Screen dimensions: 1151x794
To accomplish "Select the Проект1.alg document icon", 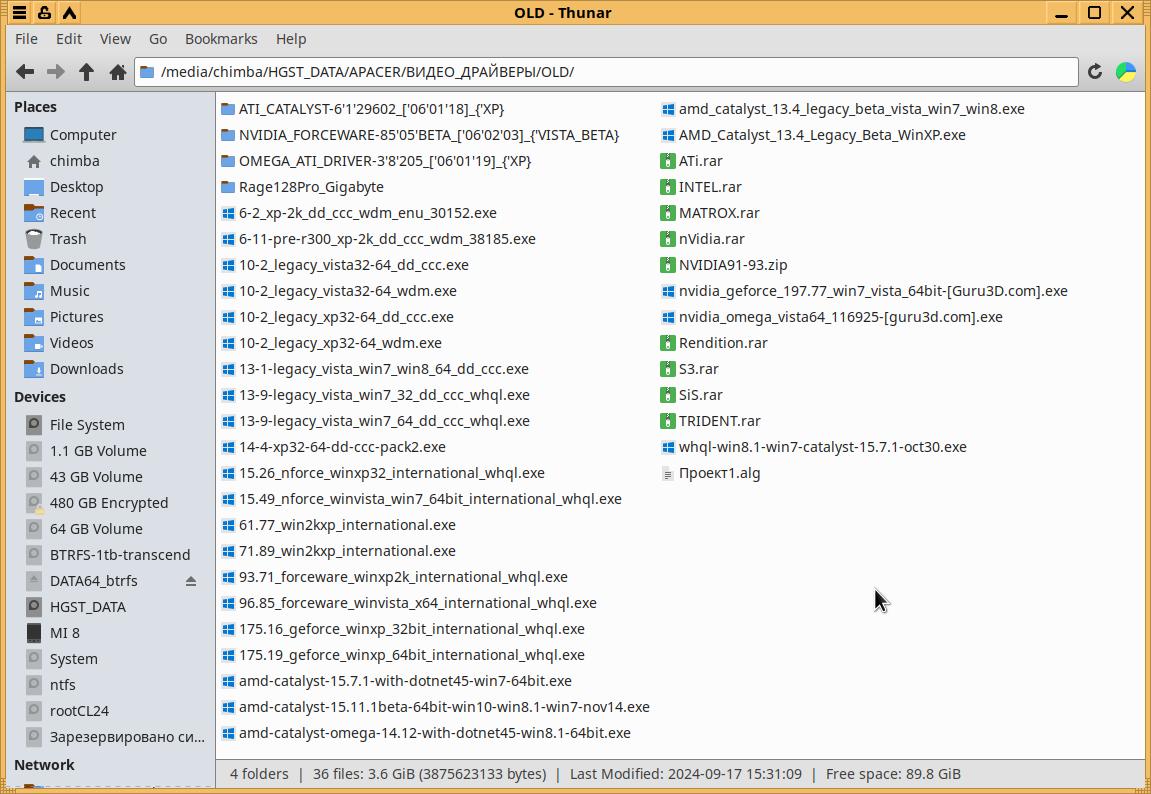I will pos(667,473).
